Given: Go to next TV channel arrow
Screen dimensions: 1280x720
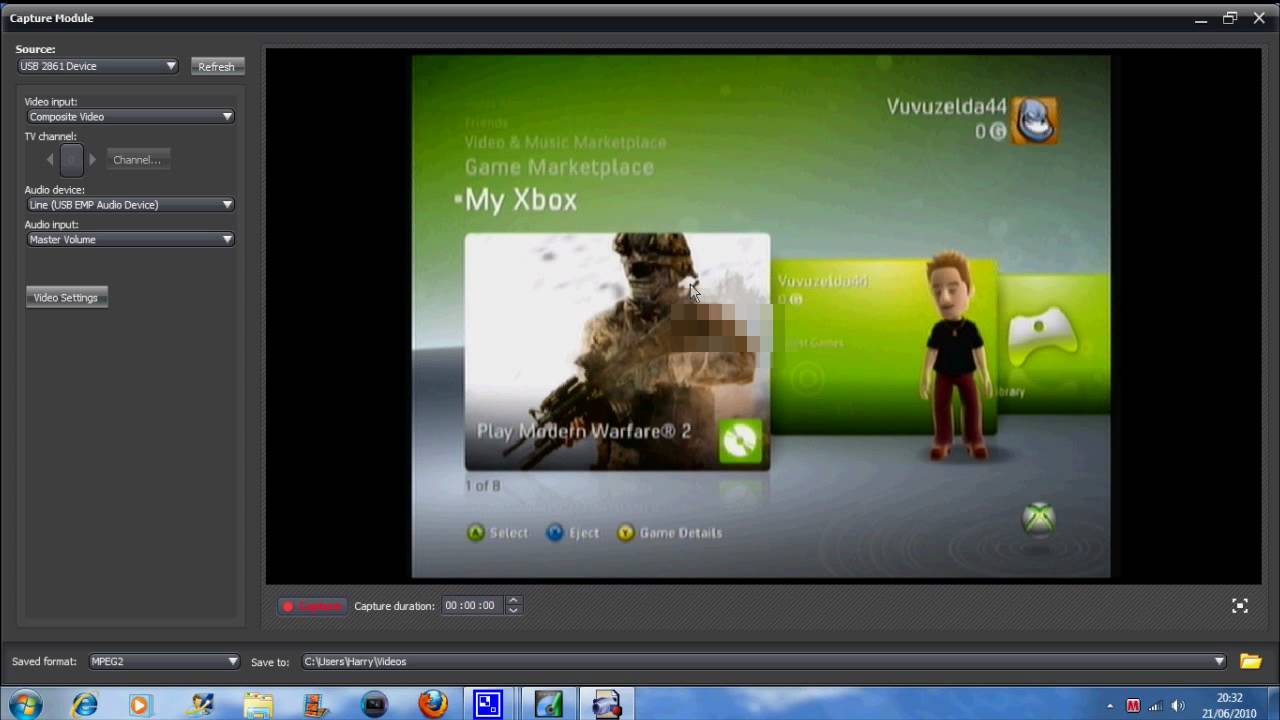Looking at the screenshot, I should 93,159.
